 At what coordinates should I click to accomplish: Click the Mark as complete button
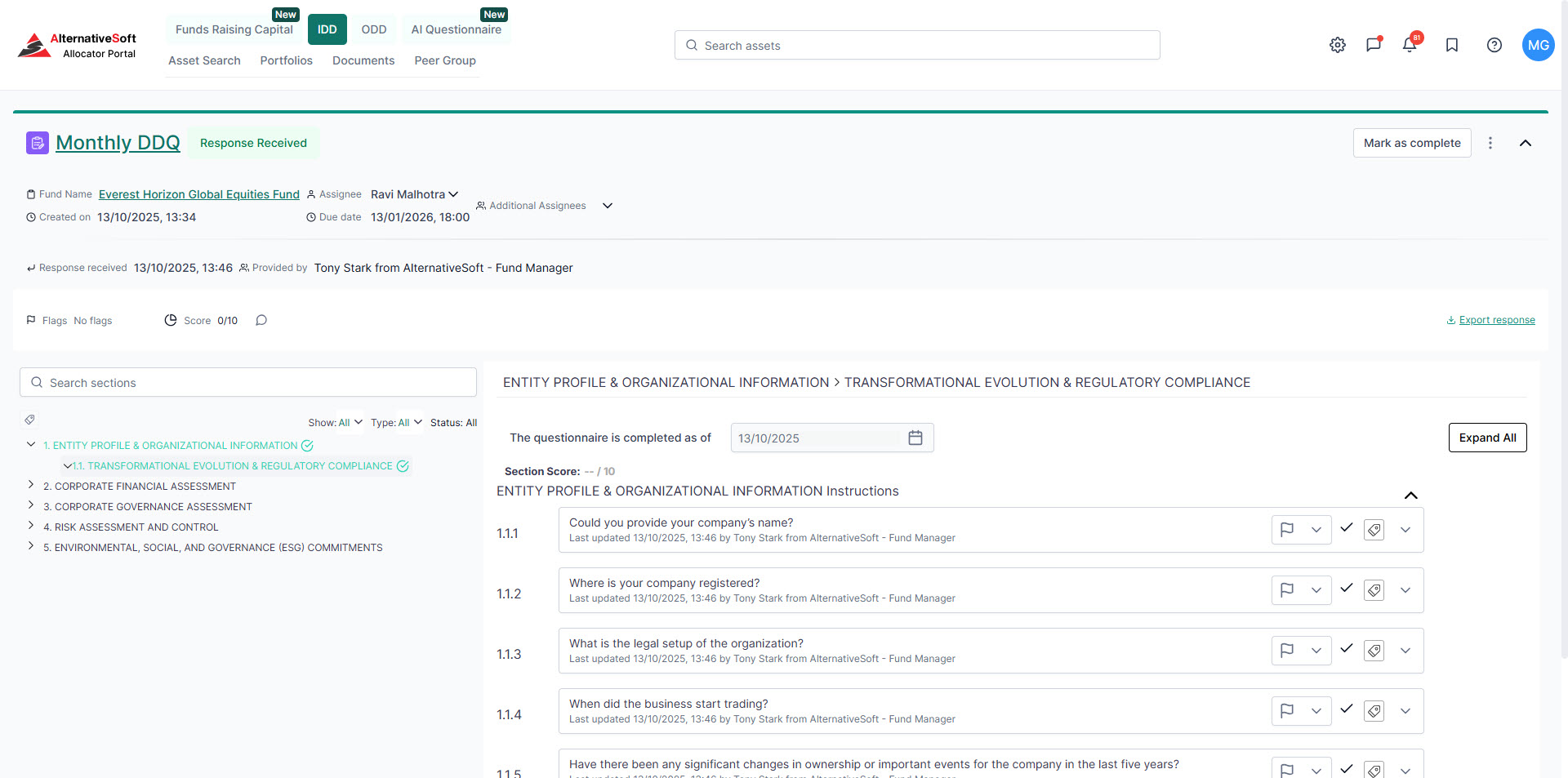[1411, 142]
